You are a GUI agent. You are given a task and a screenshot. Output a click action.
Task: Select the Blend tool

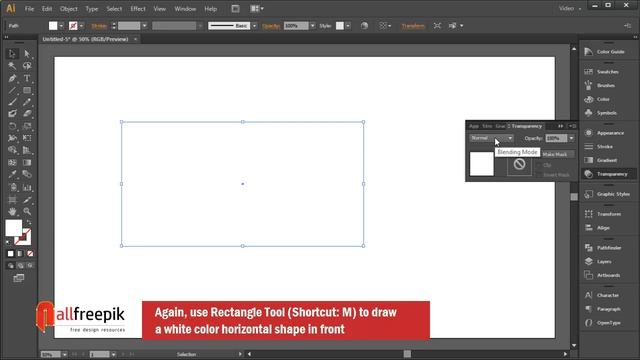[27, 174]
